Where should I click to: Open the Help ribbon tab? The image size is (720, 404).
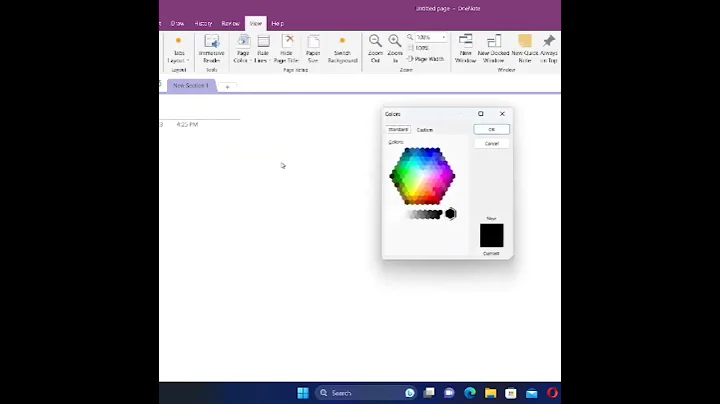(x=277, y=23)
